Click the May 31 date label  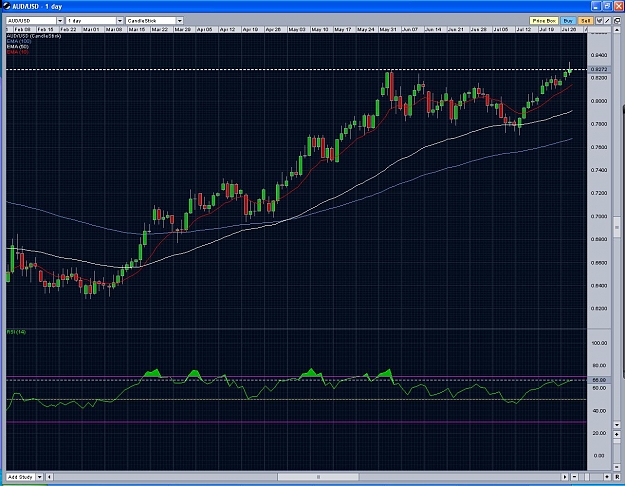point(388,30)
